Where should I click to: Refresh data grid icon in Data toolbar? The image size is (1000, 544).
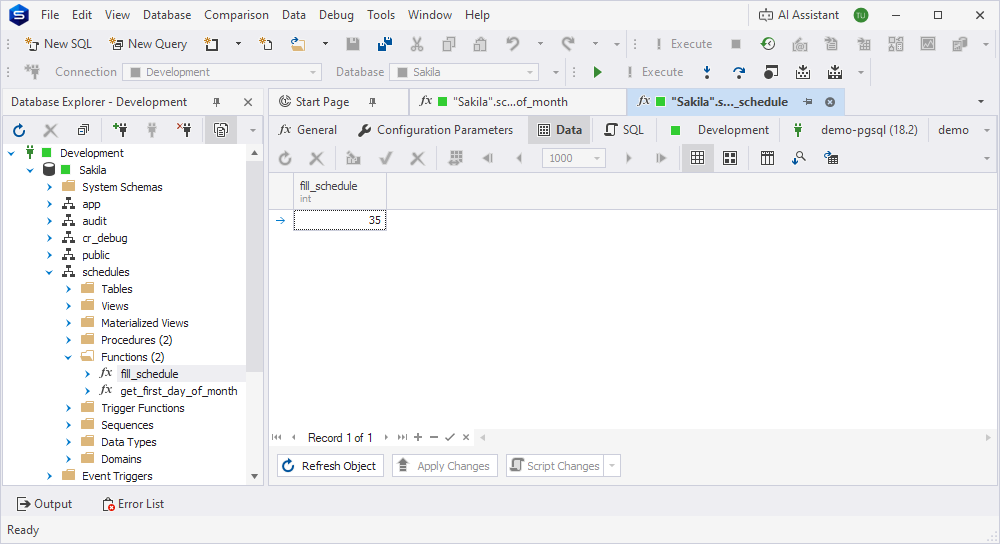tap(285, 158)
